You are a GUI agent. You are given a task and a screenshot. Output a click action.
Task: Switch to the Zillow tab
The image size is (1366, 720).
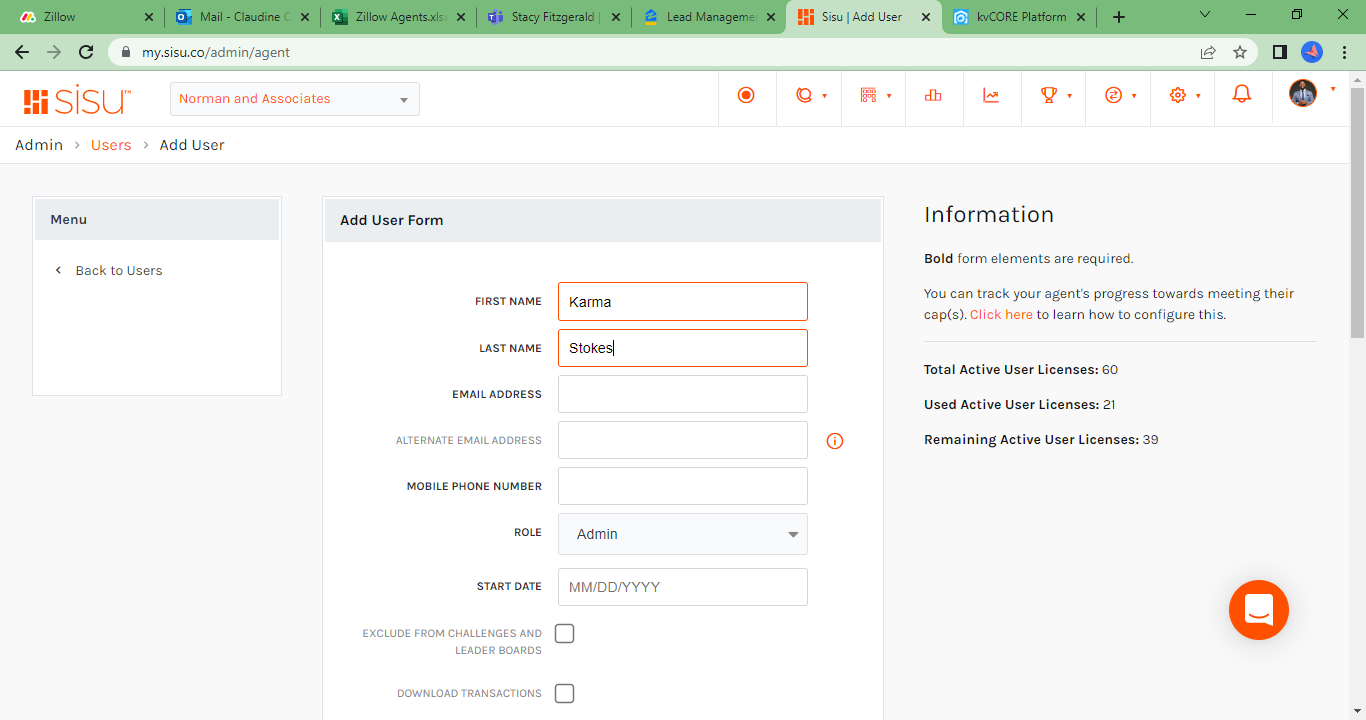point(84,17)
